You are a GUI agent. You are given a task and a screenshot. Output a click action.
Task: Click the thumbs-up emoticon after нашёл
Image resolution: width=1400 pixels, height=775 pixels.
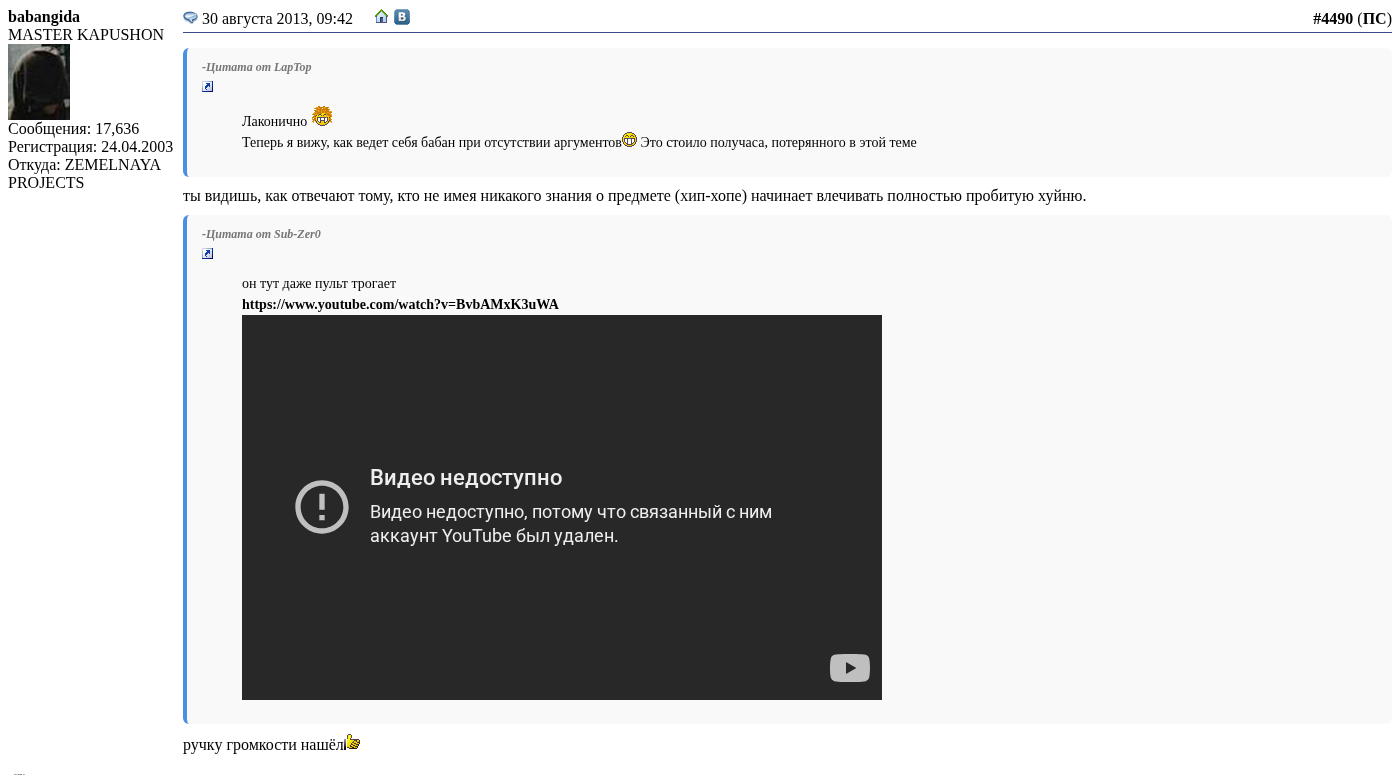(353, 742)
